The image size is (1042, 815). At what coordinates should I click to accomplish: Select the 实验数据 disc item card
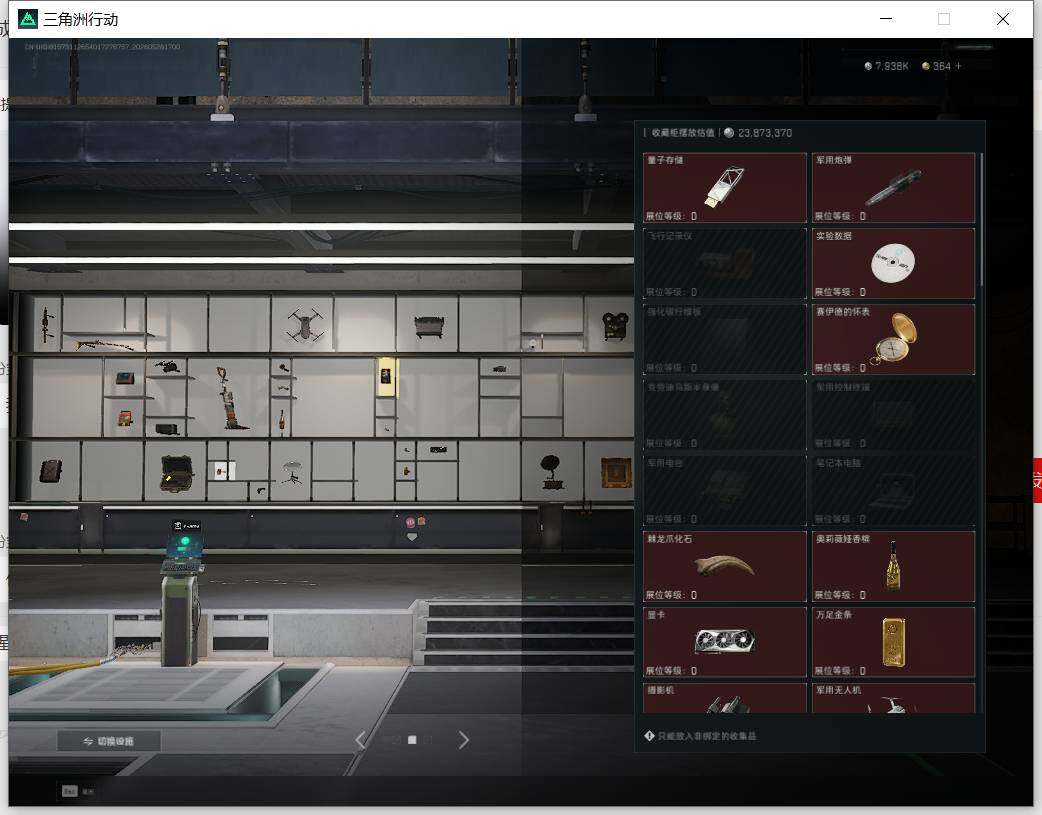tap(893, 263)
